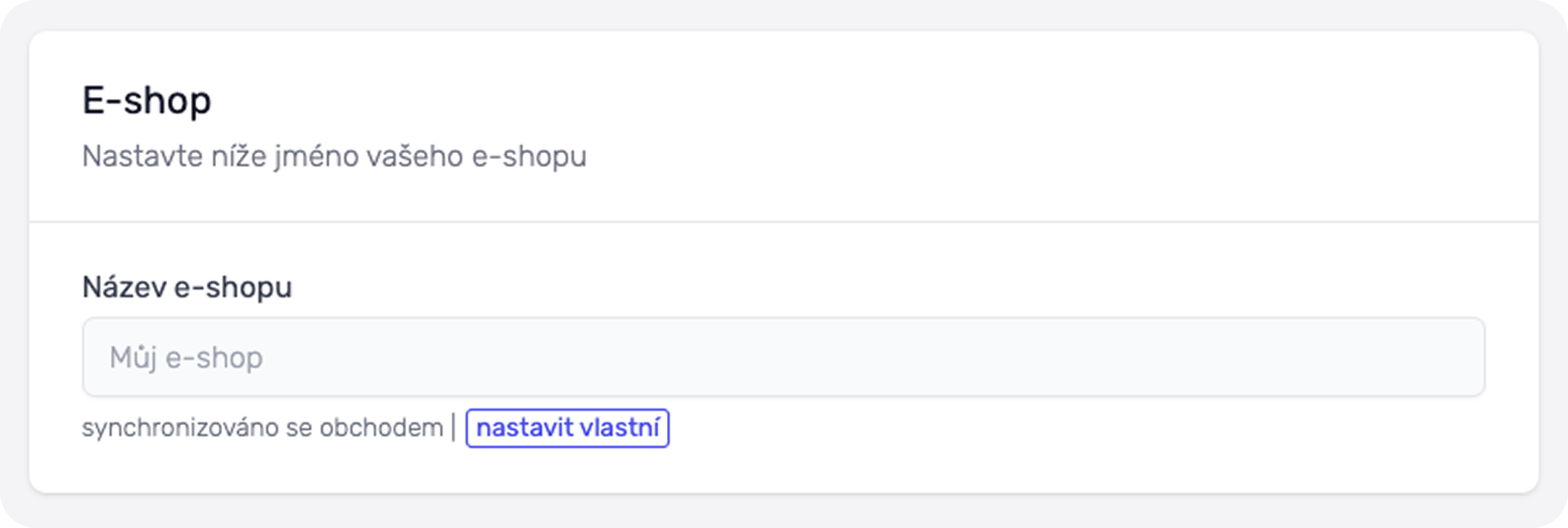Click the pipe separator before "nastavit vlastní"
The width and height of the screenshot is (1568, 528).
[454, 427]
